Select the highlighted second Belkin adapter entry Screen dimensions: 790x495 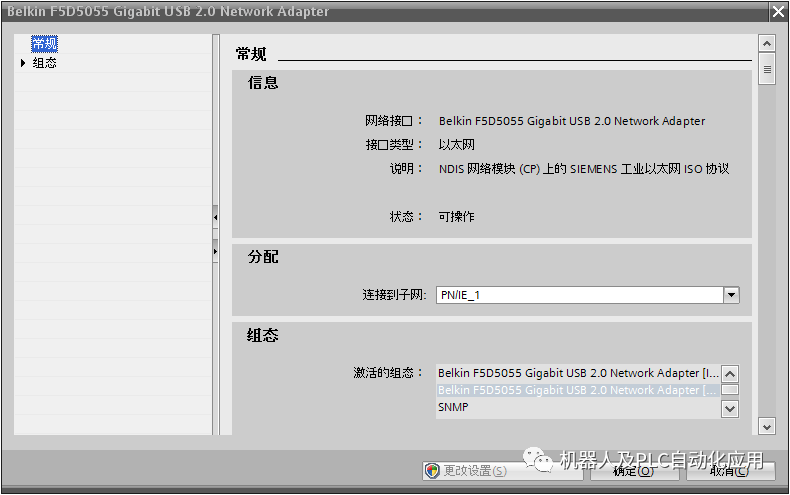(x=578, y=390)
